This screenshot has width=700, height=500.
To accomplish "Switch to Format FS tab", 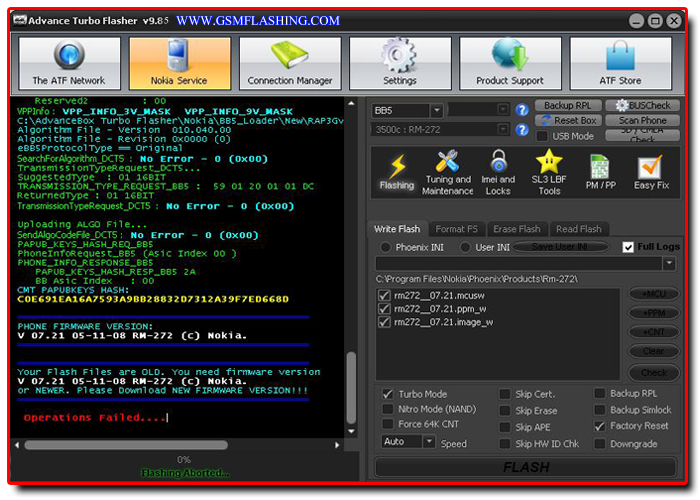I will 457,229.
